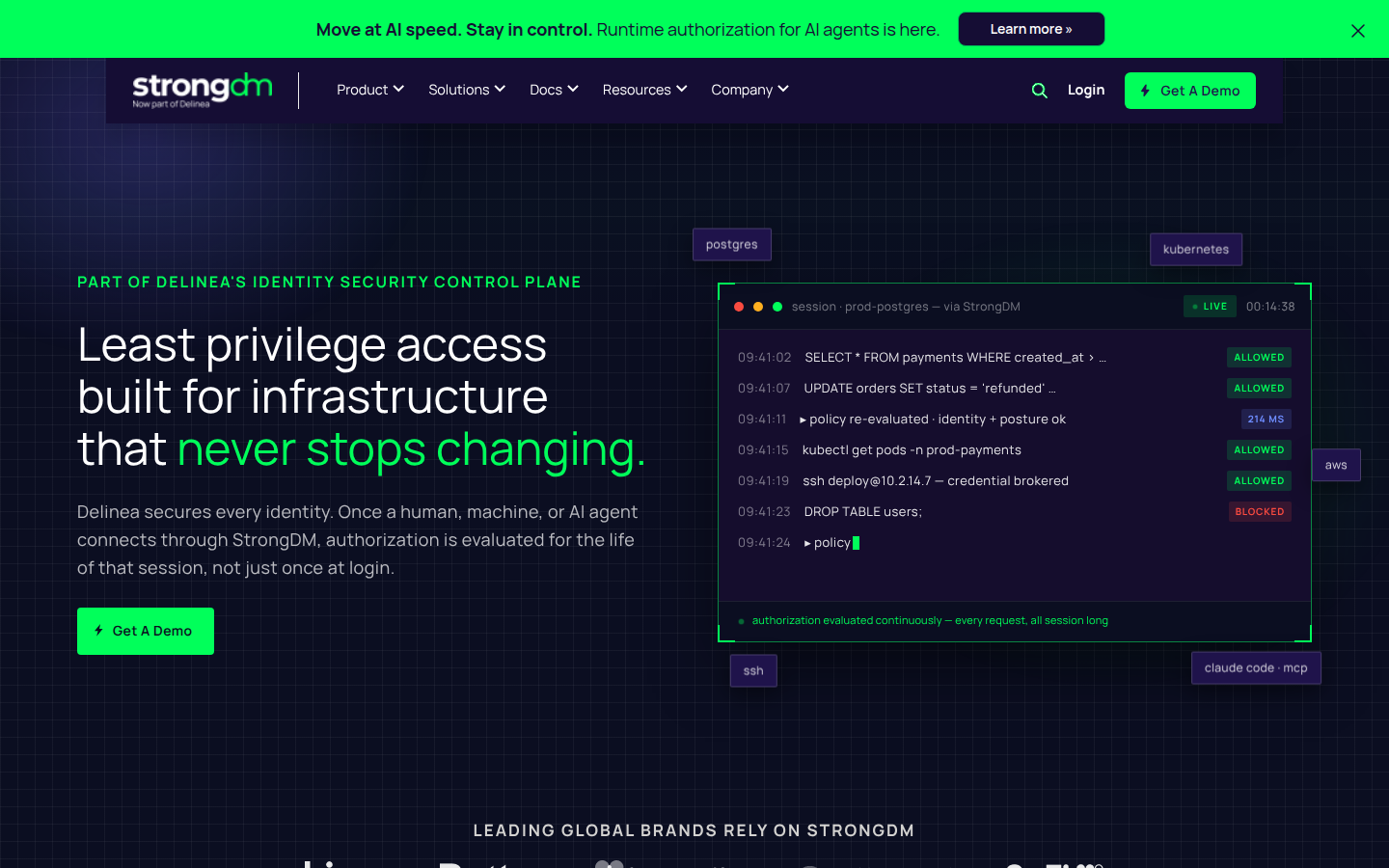The image size is (1389, 868).
Task: Click the 214 MS badge
Action: pyautogui.click(x=1266, y=420)
